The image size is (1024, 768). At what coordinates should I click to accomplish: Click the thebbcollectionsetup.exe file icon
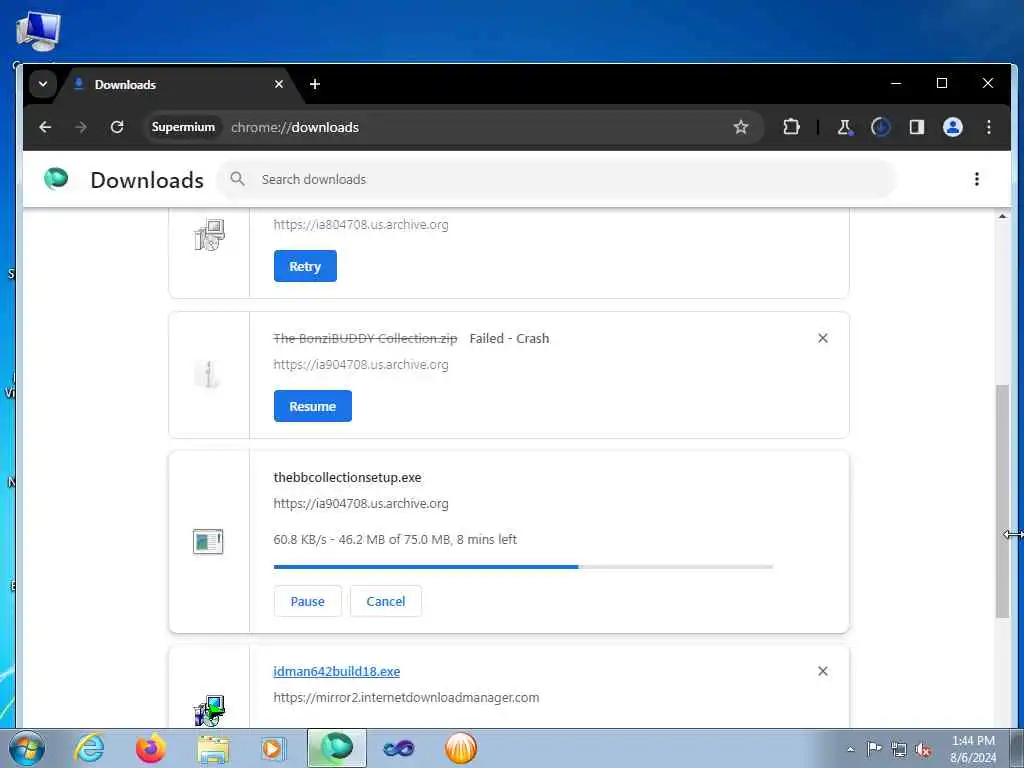(208, 541)
